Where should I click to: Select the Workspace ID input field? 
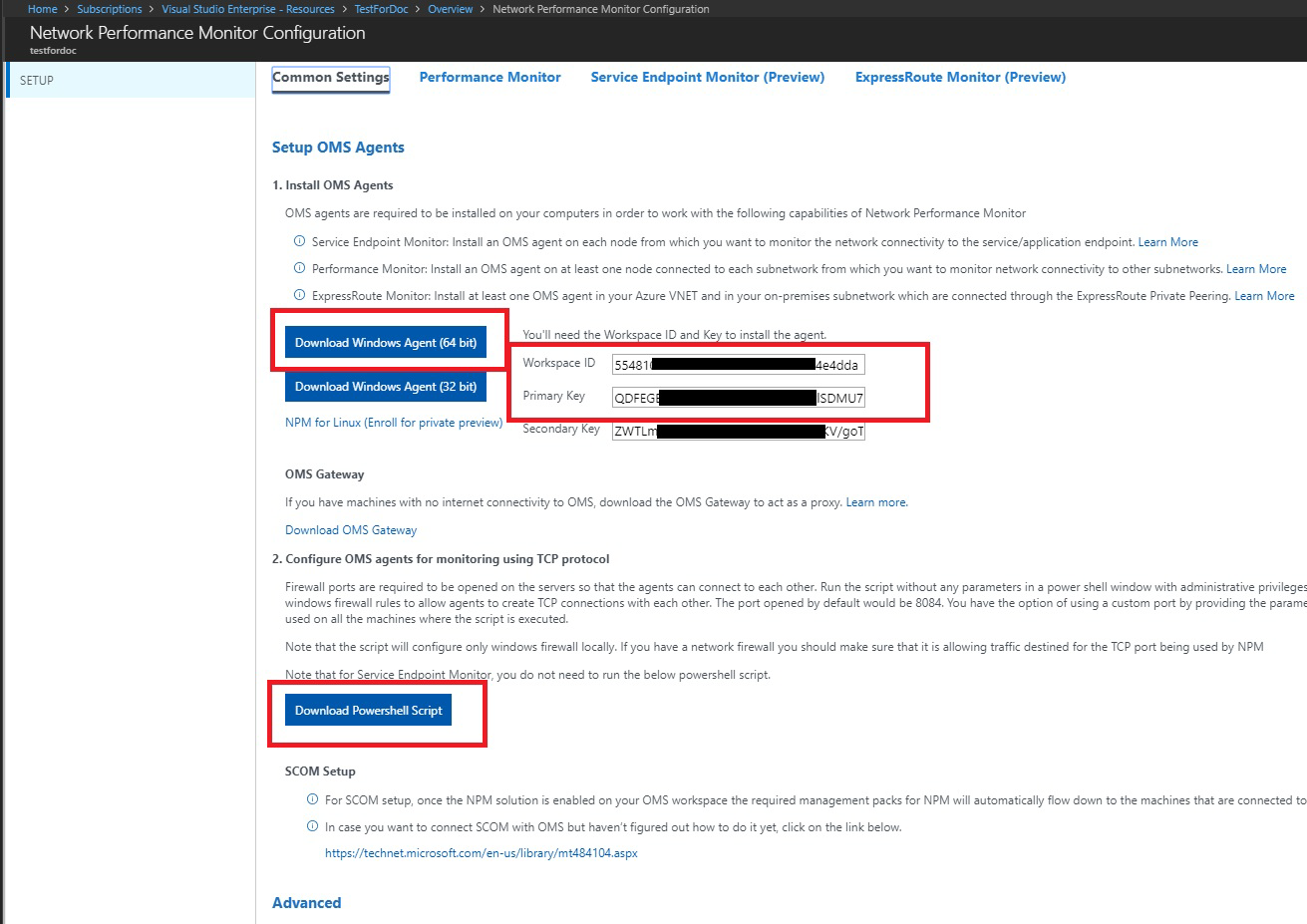pos(738,364)
